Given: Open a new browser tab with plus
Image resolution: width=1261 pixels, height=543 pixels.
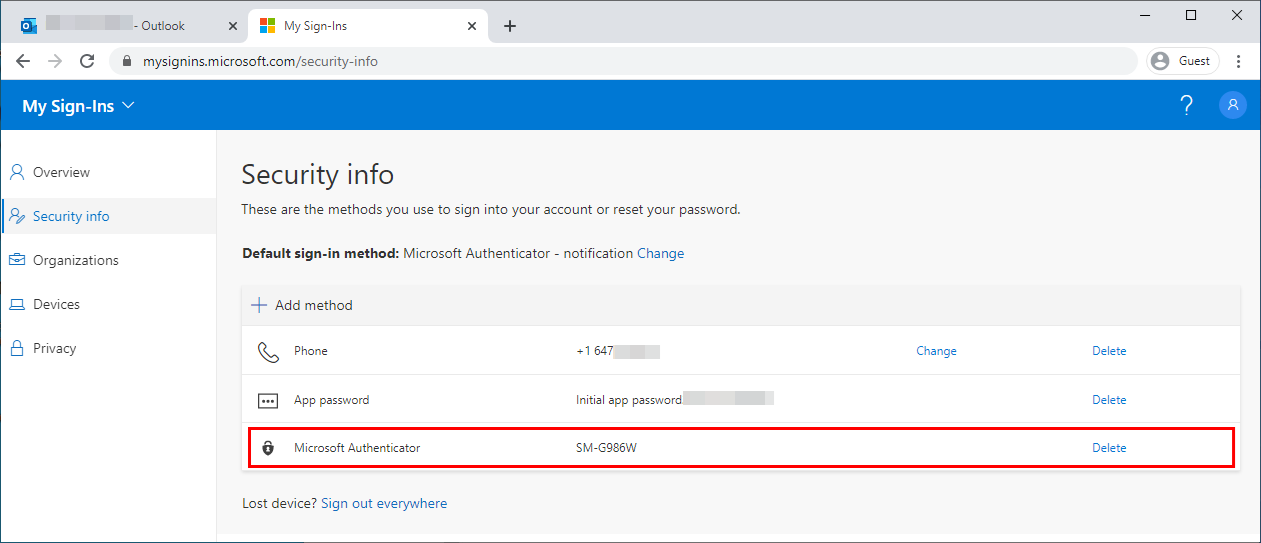Looking at the screenshot, I should tap(510, 26).
